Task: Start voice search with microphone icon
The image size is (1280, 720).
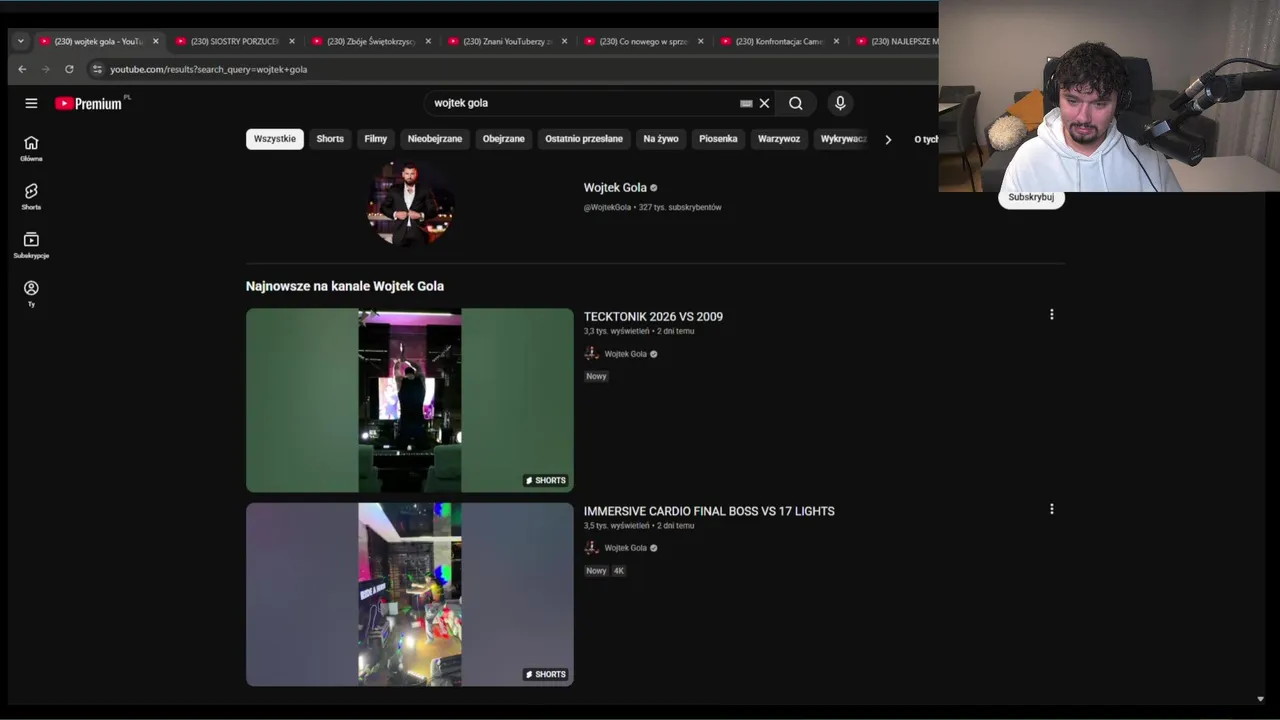Action: [x=840, y=103]
